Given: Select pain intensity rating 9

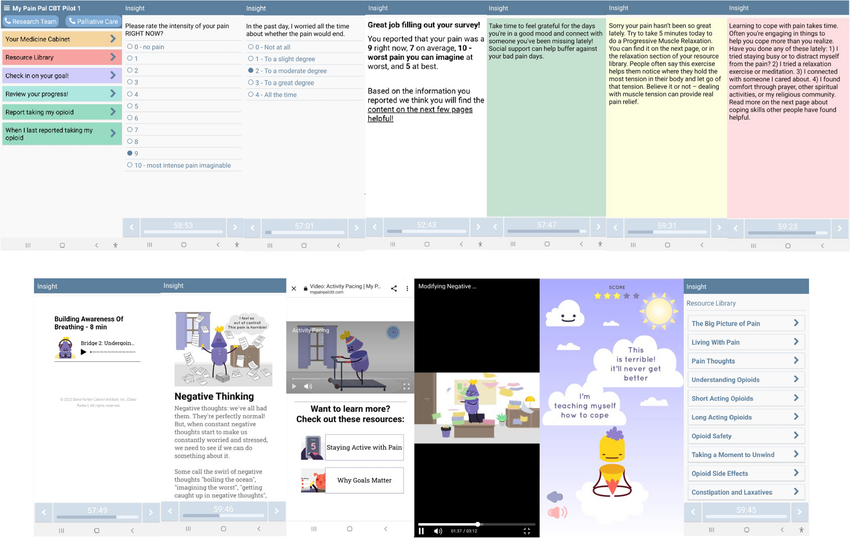Looking at the screenshot, I should click(130, 153).
